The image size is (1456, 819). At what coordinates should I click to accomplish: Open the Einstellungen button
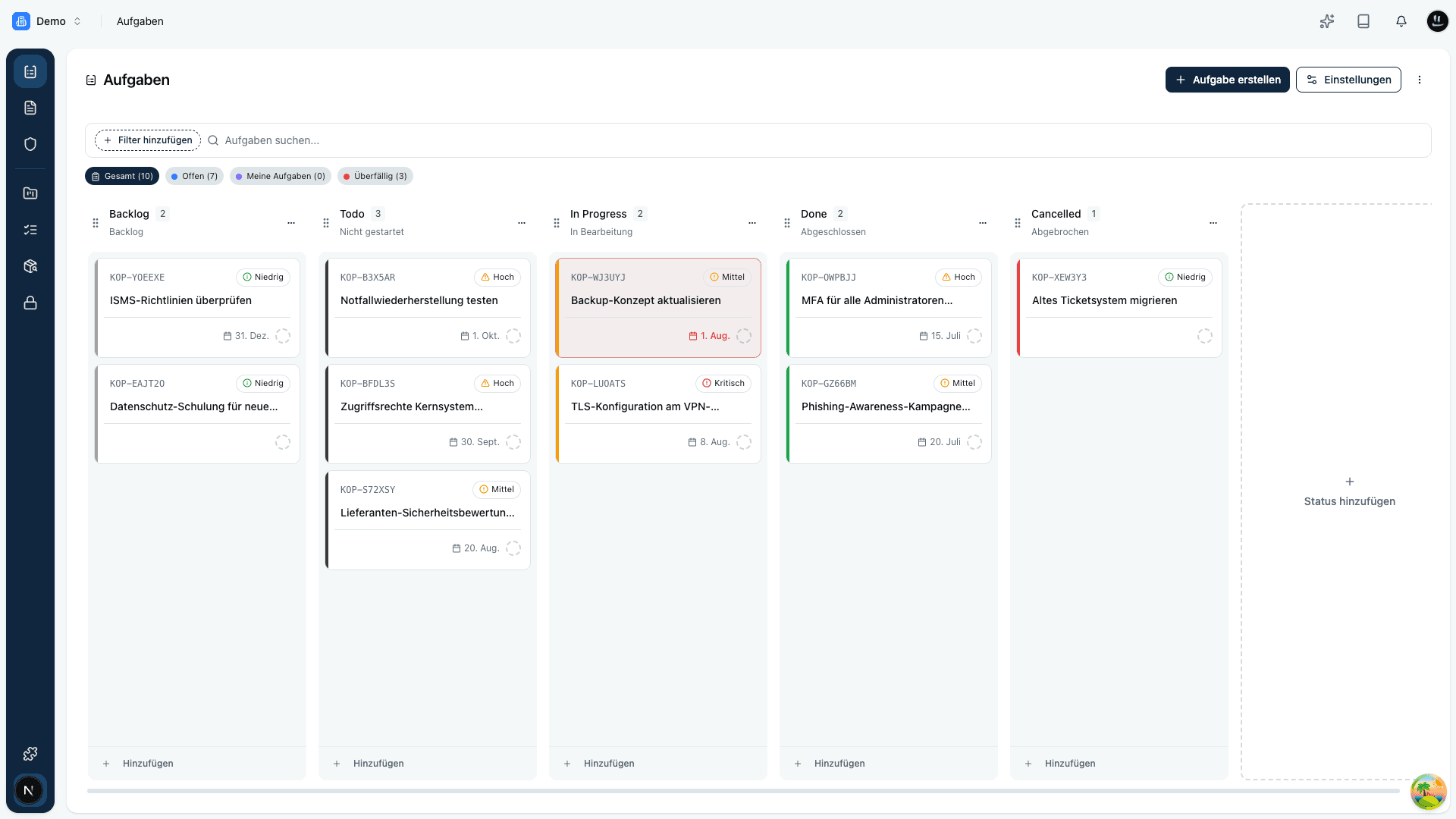pyautogui.click(x=1348, y=80)
